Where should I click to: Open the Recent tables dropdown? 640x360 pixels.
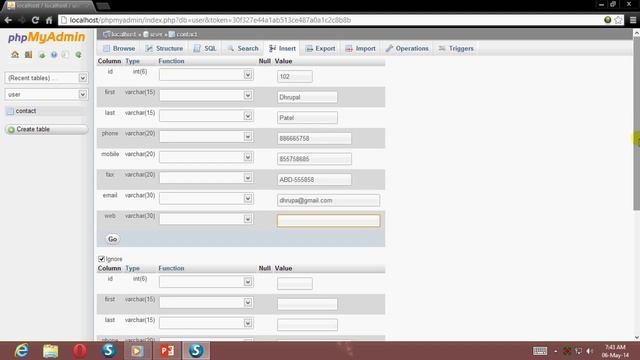(x=46, y=78)
